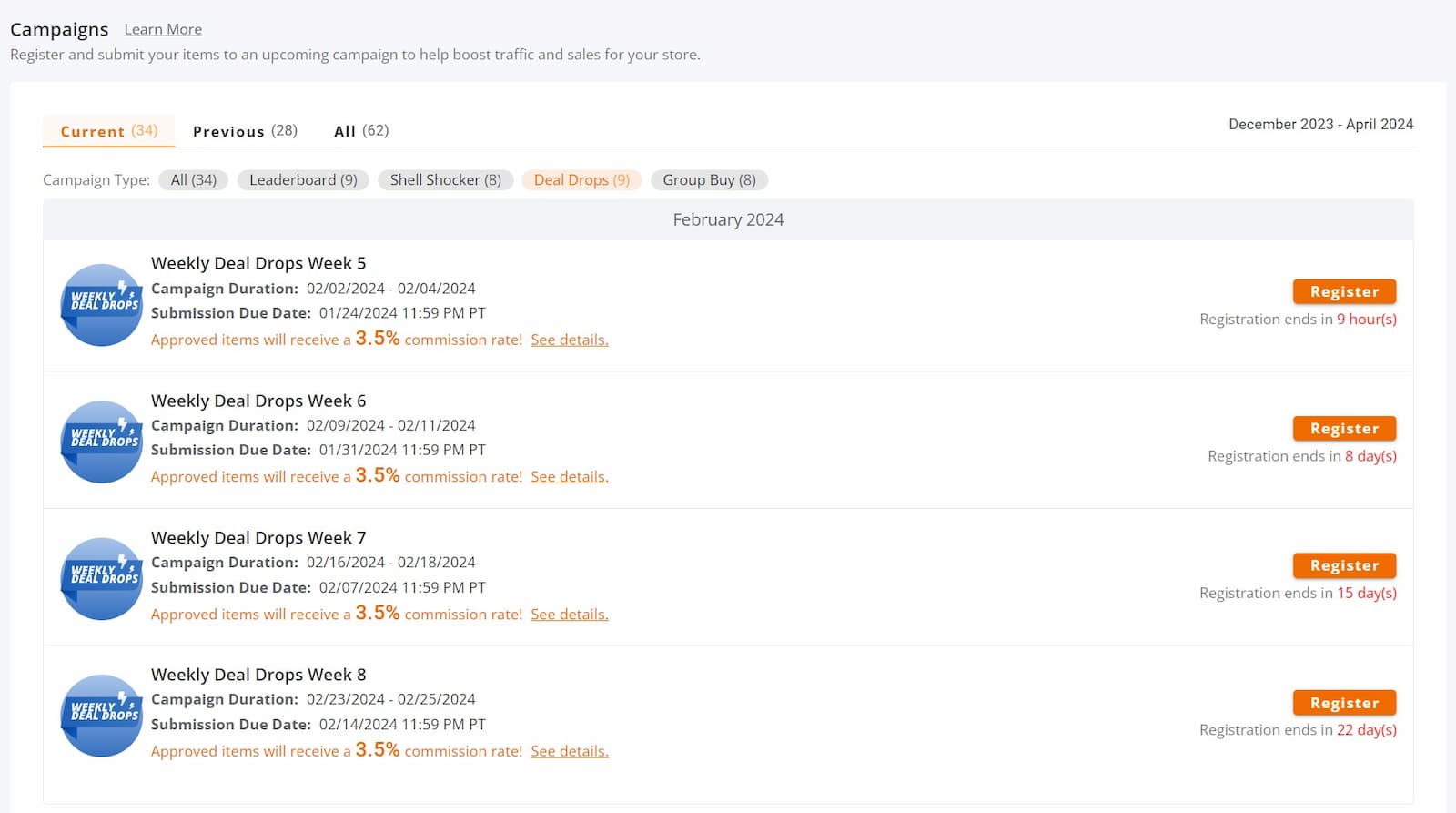Click the Weekly Deal Drops Week 5 title
Image resolution: width=1456 pixels, height=813 pixels.
click(x=258, y=263)
